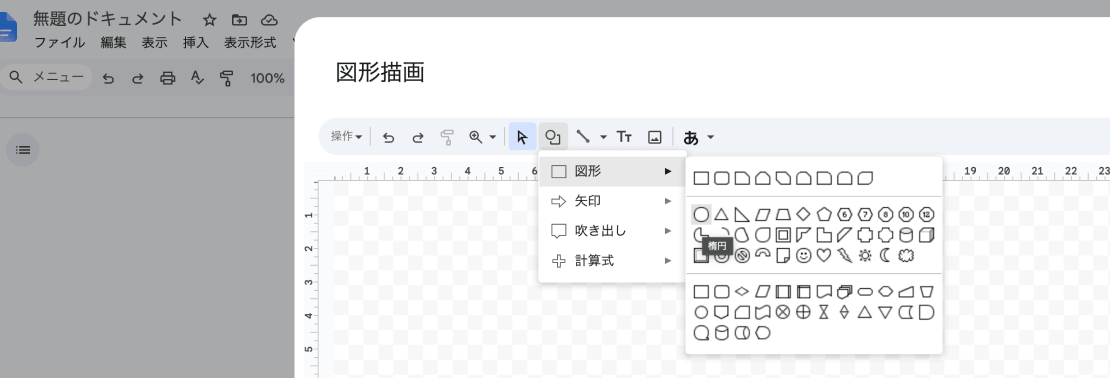Insert an image into the drawing
Screen dimensions: 1110x378
(656, 137)
